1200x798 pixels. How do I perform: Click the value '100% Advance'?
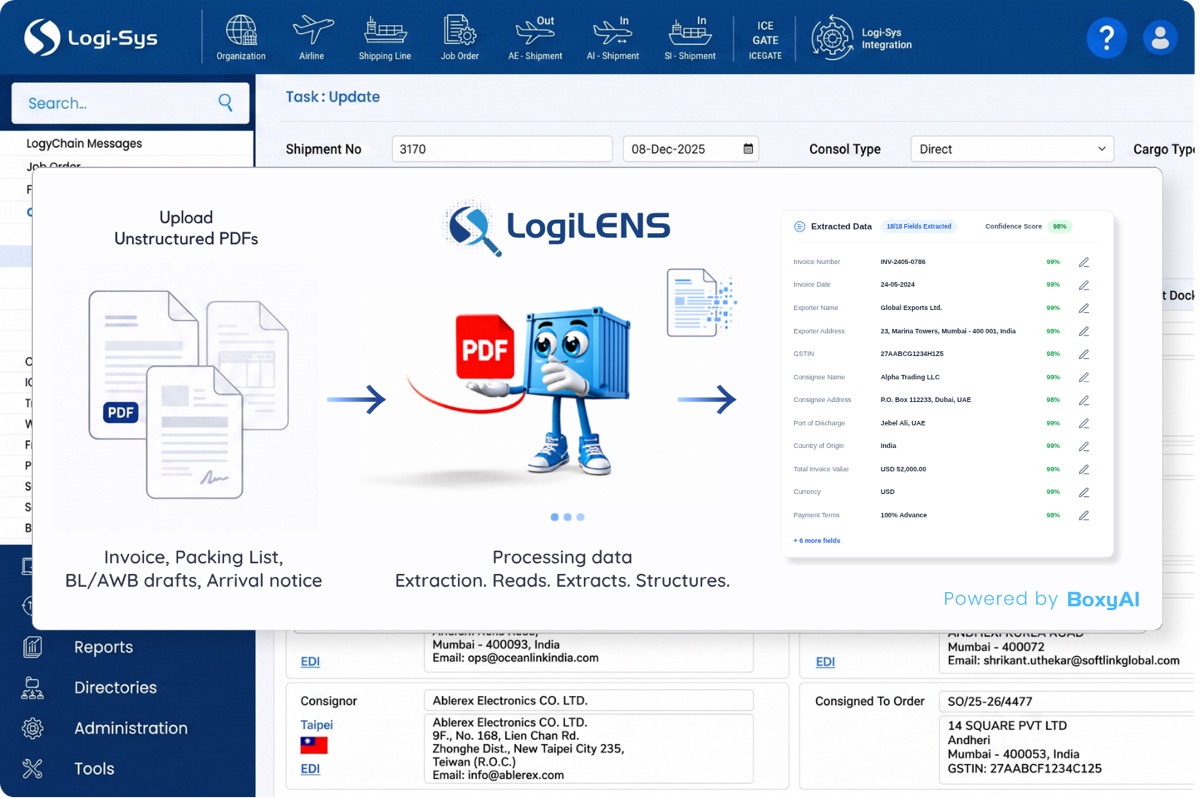pos(903,515)
